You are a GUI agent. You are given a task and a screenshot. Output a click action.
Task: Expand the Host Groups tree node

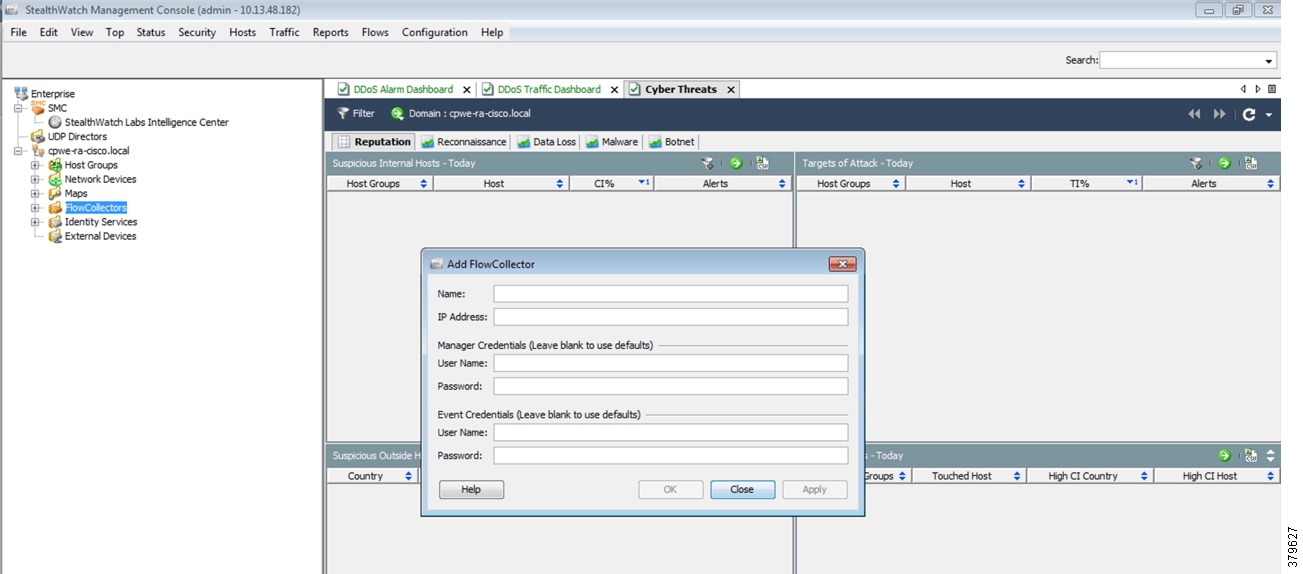36,165
